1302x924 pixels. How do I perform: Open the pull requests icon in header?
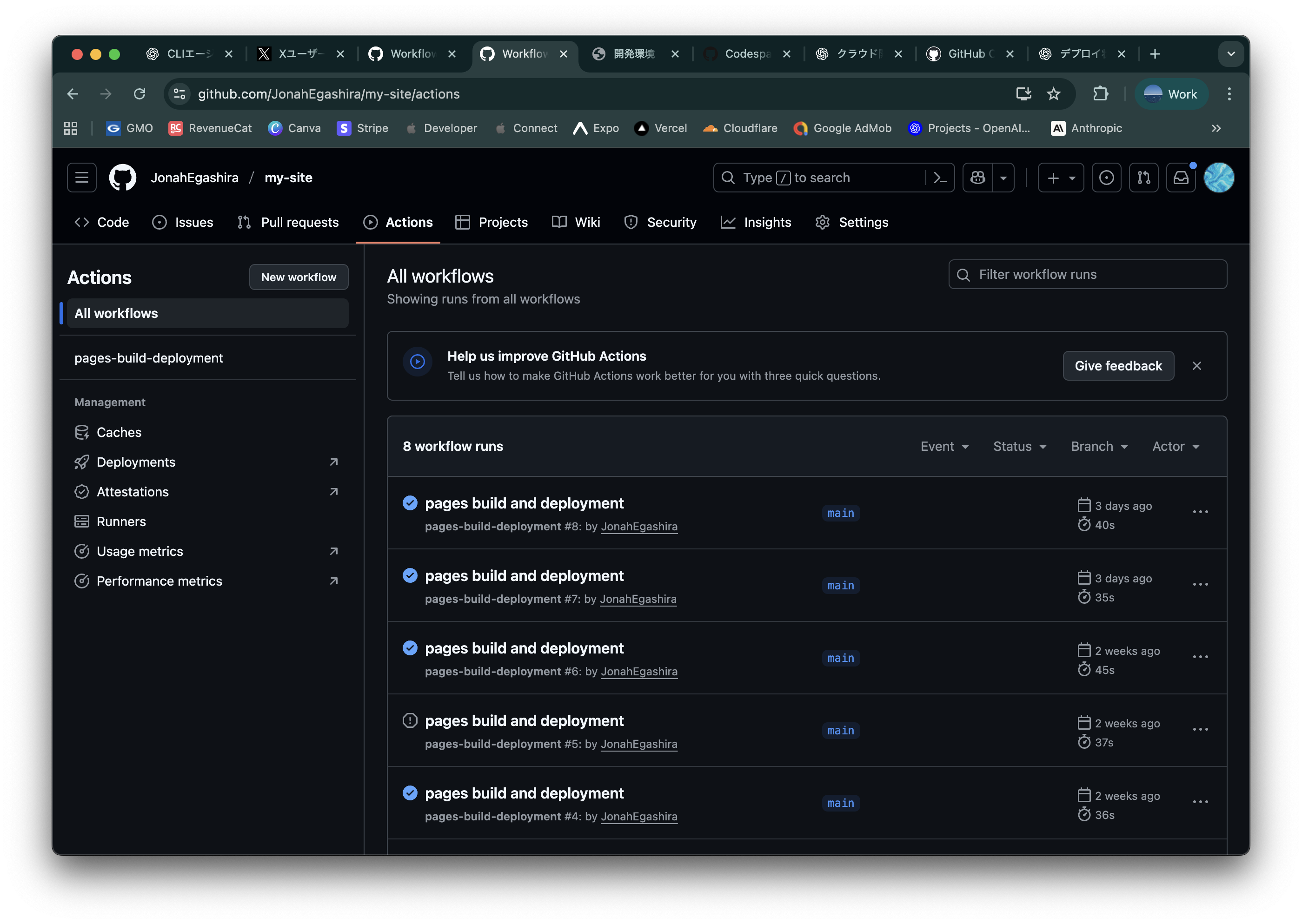click(1144, 178)
